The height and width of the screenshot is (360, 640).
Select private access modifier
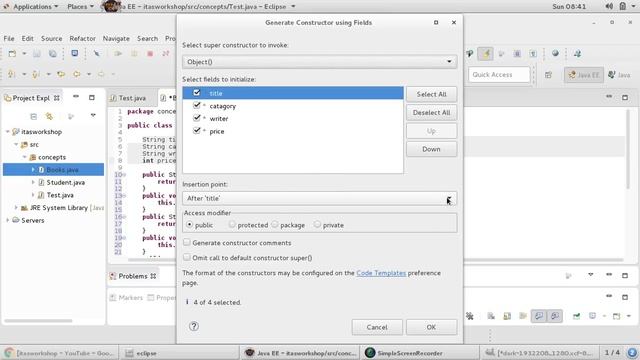click(317, 224)
